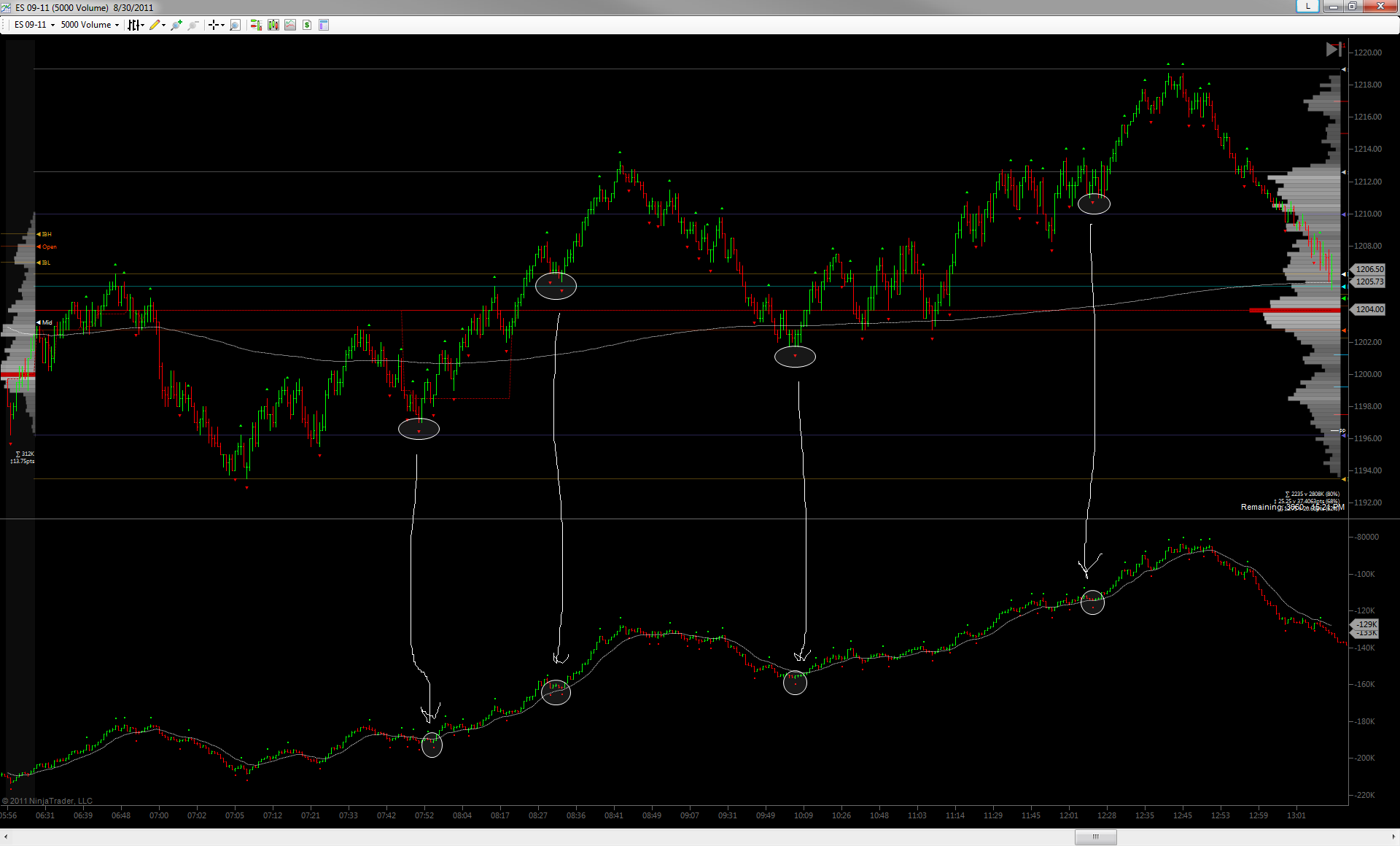Open the 5000 Volume interval dropdown
Screen dimensions: 1400x846
click(90, 25)
